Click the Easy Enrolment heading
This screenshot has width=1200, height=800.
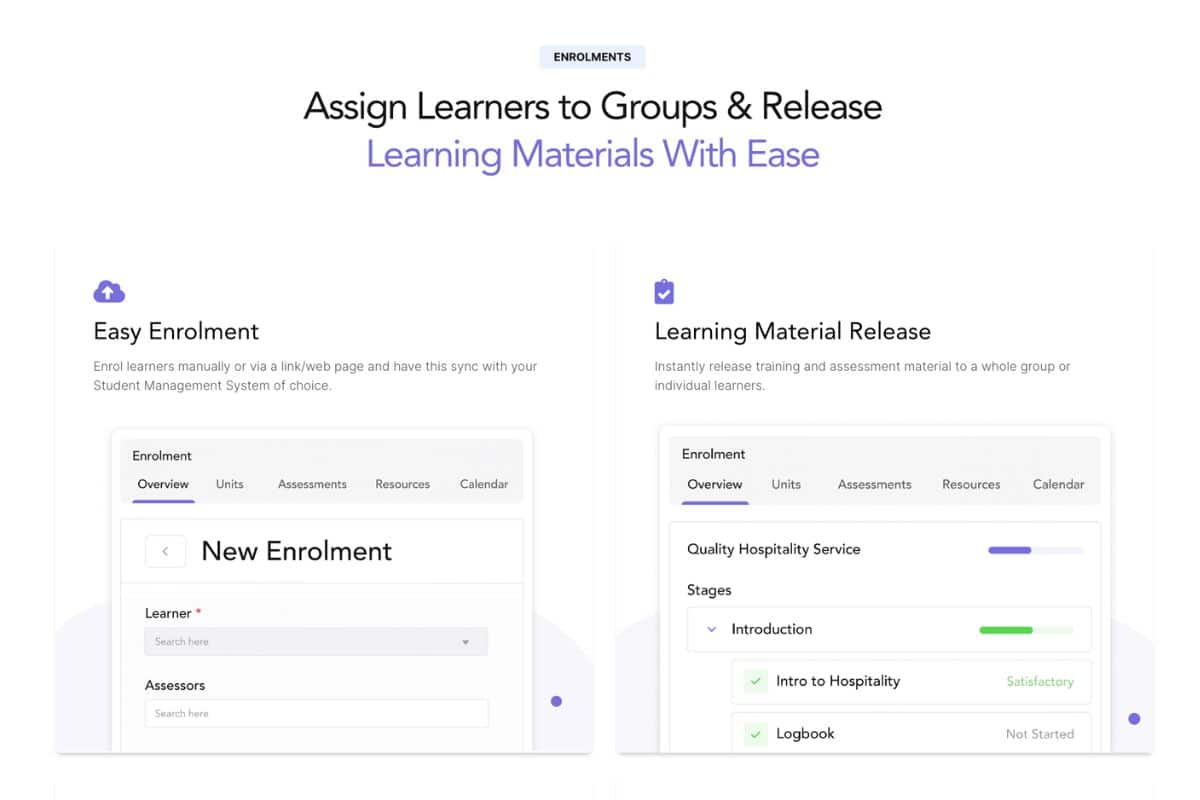coord(176,332)
